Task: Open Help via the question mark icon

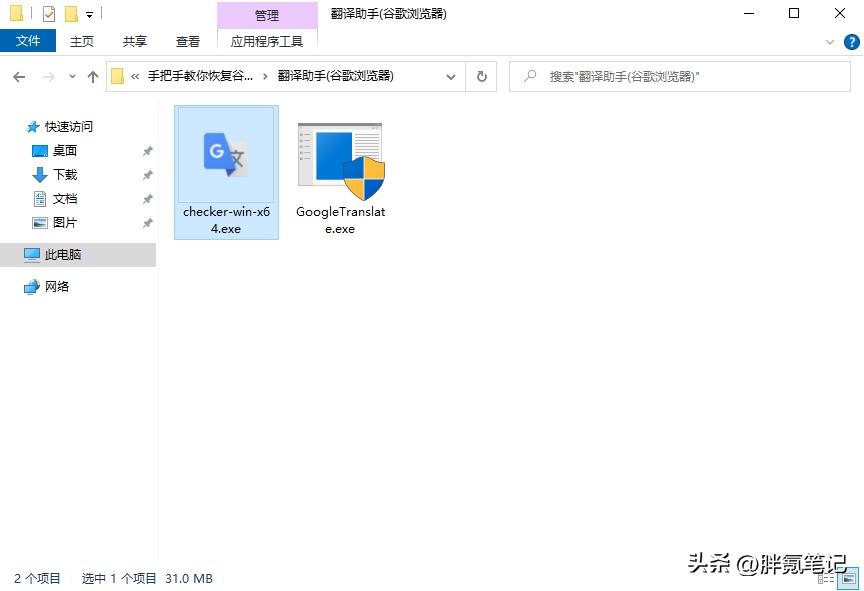Action: click(x=852, y=42)
